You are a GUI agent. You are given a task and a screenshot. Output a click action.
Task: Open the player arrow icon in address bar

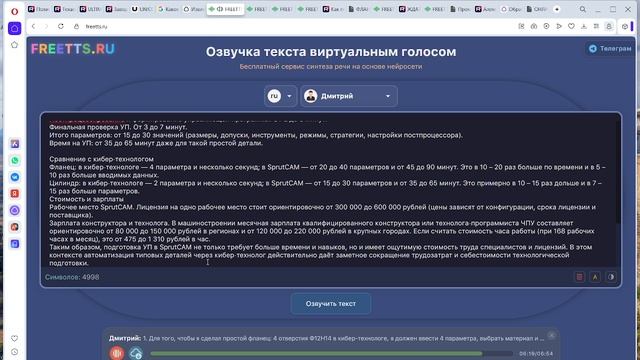click(x=559, y=26)
